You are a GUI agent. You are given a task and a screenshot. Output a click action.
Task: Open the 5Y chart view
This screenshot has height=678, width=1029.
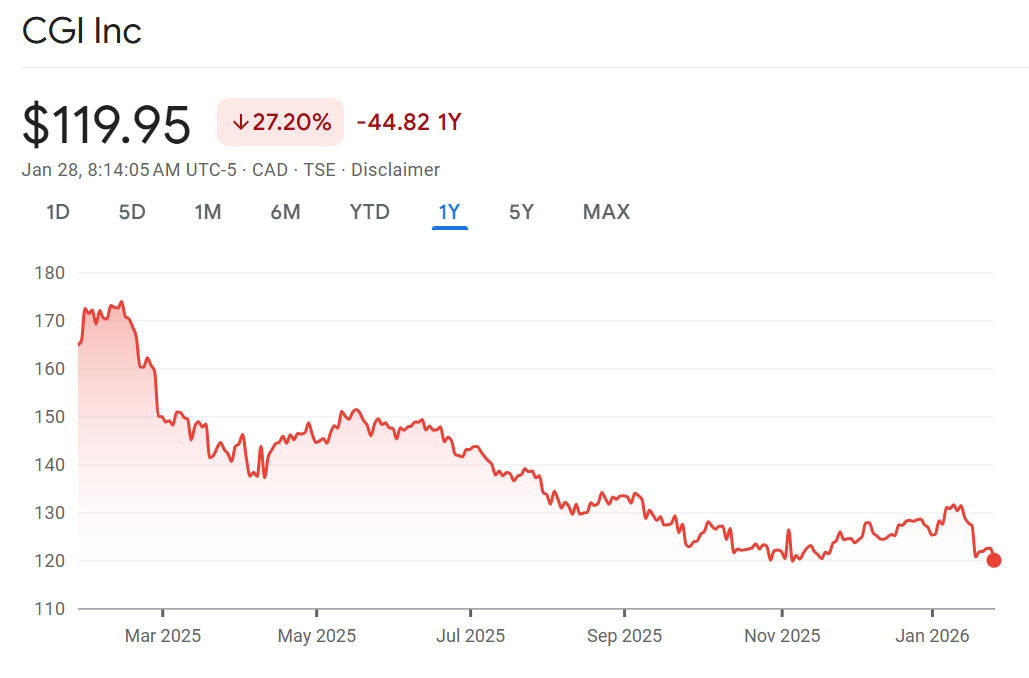click(521, 212)
